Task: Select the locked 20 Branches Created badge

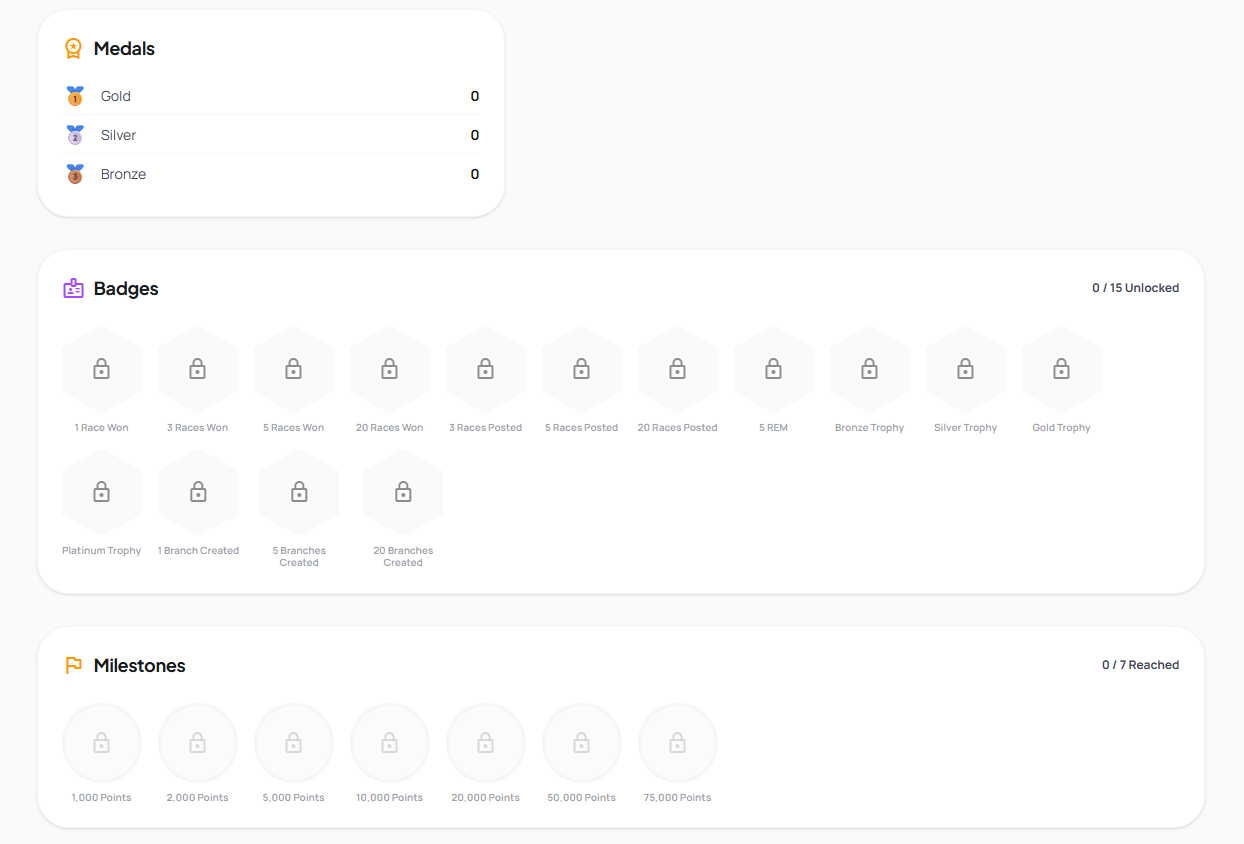Action: (x=403, y=493)
